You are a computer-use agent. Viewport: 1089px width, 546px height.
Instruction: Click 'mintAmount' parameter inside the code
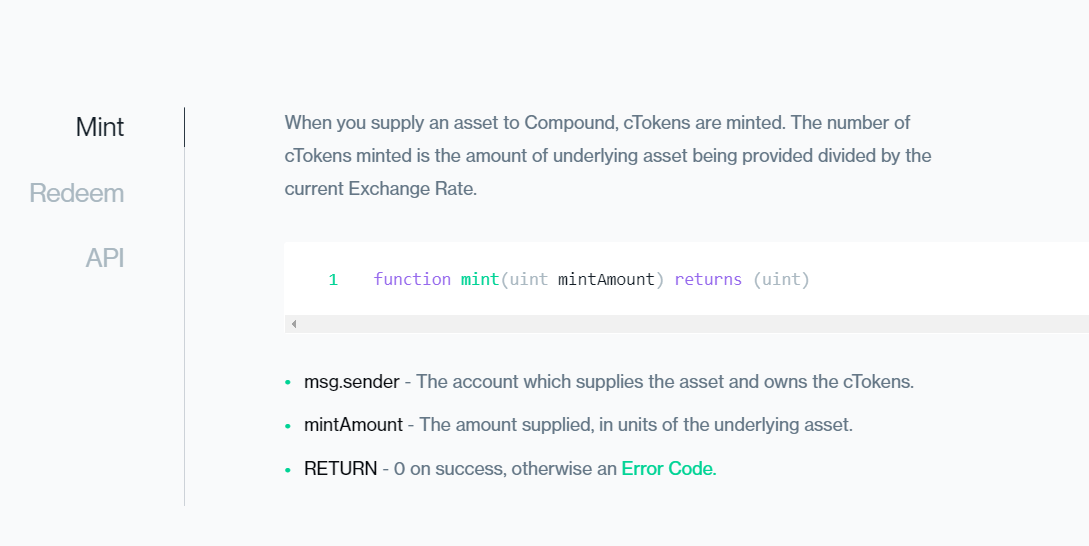point(606,279)
